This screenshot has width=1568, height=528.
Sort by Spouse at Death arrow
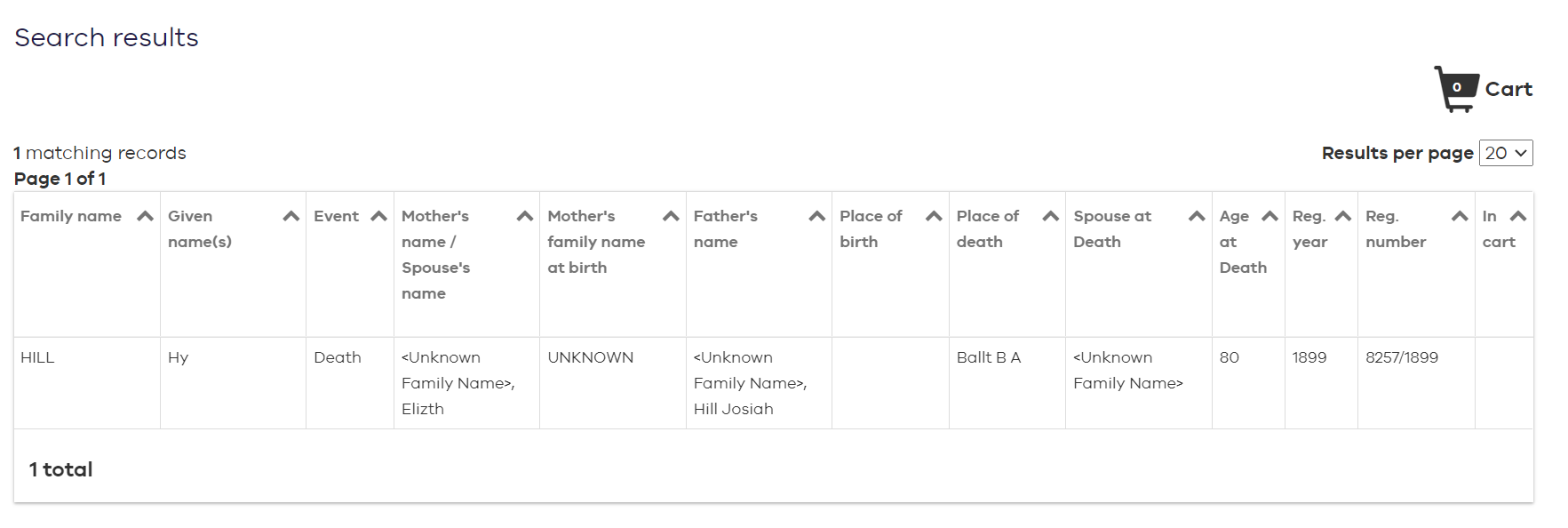(1197, 216)
